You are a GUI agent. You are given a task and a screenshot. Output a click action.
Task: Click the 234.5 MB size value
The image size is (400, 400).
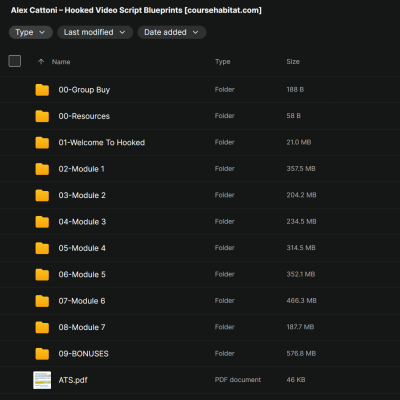[301, 221]
